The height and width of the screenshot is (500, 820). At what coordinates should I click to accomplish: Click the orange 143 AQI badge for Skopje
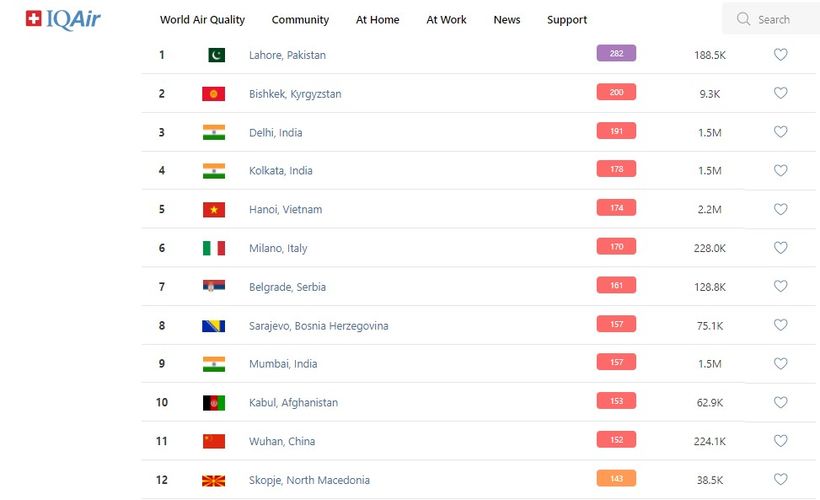tap(616, 479)
